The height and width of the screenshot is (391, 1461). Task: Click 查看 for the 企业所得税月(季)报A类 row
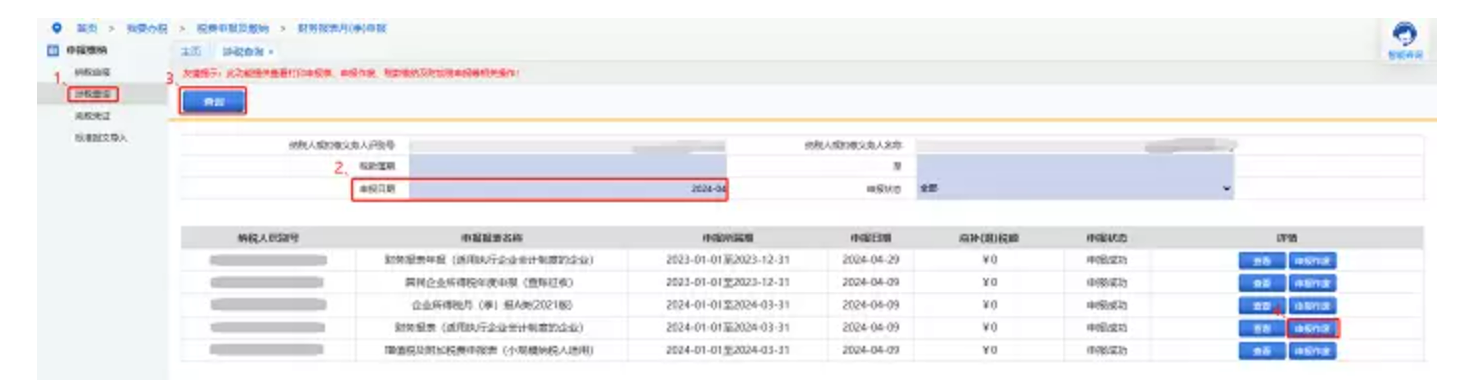coord(1261,305)
